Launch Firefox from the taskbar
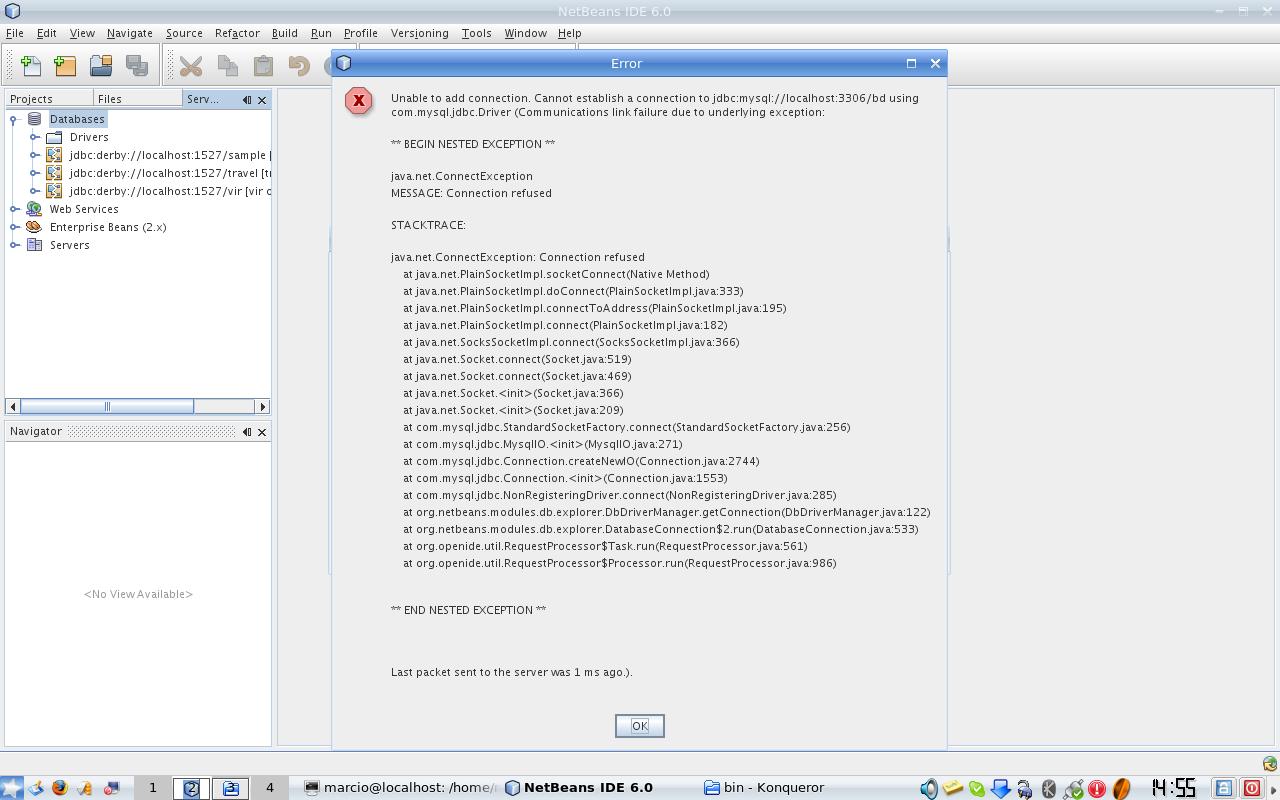Image resolution: width=1280 pixels, height=800 pixels. tap(59, 788)
